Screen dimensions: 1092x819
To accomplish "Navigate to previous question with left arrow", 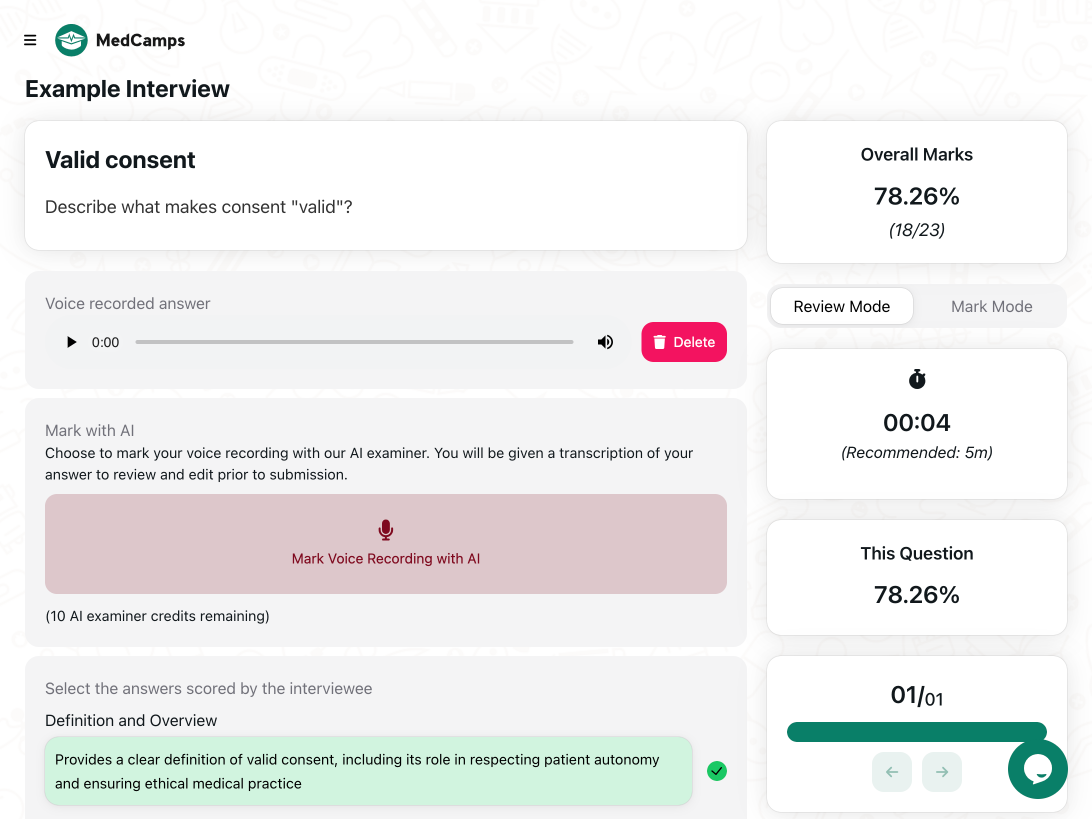I will tap(891, 772).
